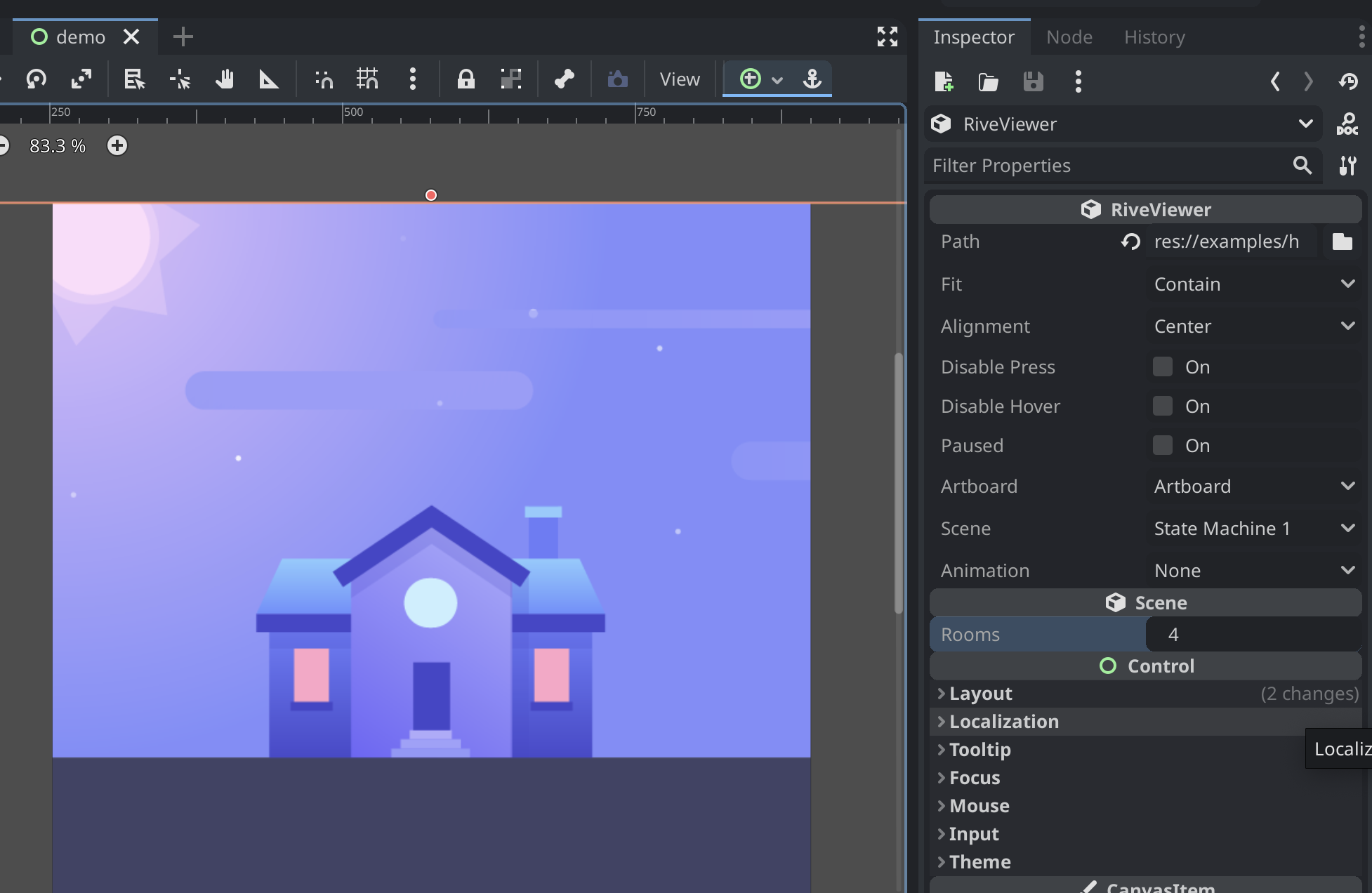Click the Lock tool icon in toolbar
Screen dimensions: 1372x893
[464, 78]
